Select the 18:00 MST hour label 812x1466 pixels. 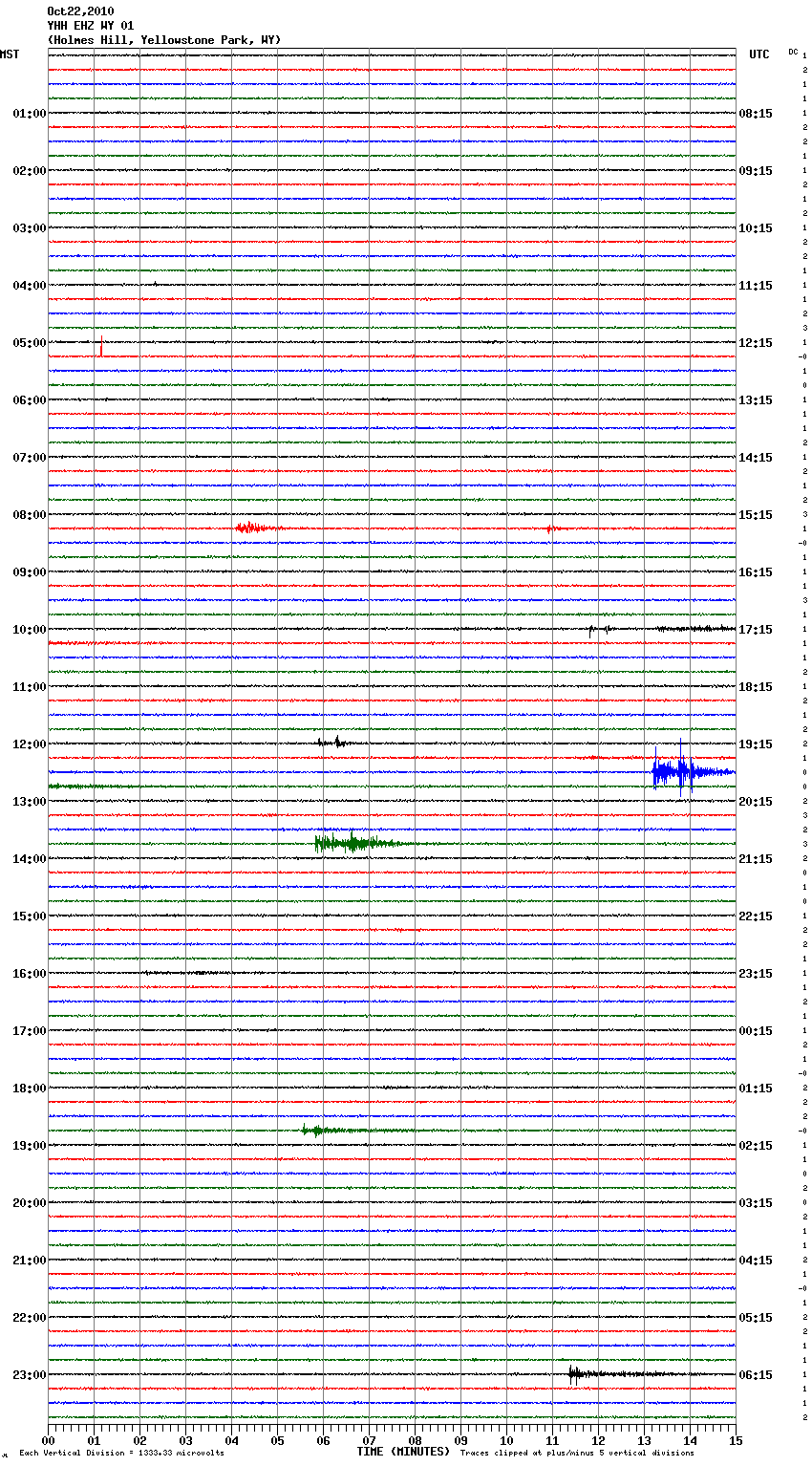pos(29,1089)
